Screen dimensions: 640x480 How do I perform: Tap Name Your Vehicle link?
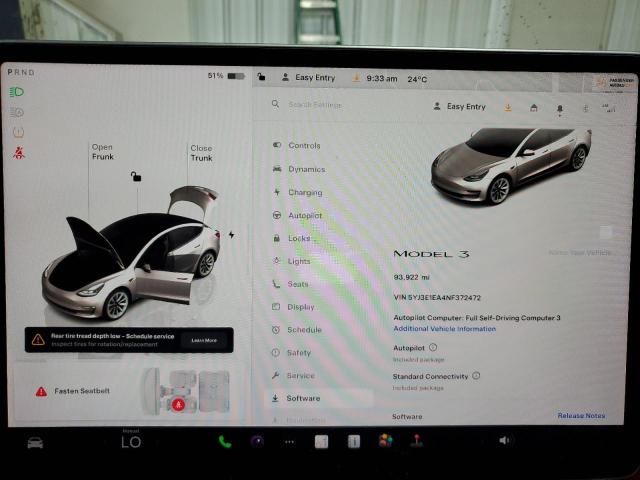(580, 253)
